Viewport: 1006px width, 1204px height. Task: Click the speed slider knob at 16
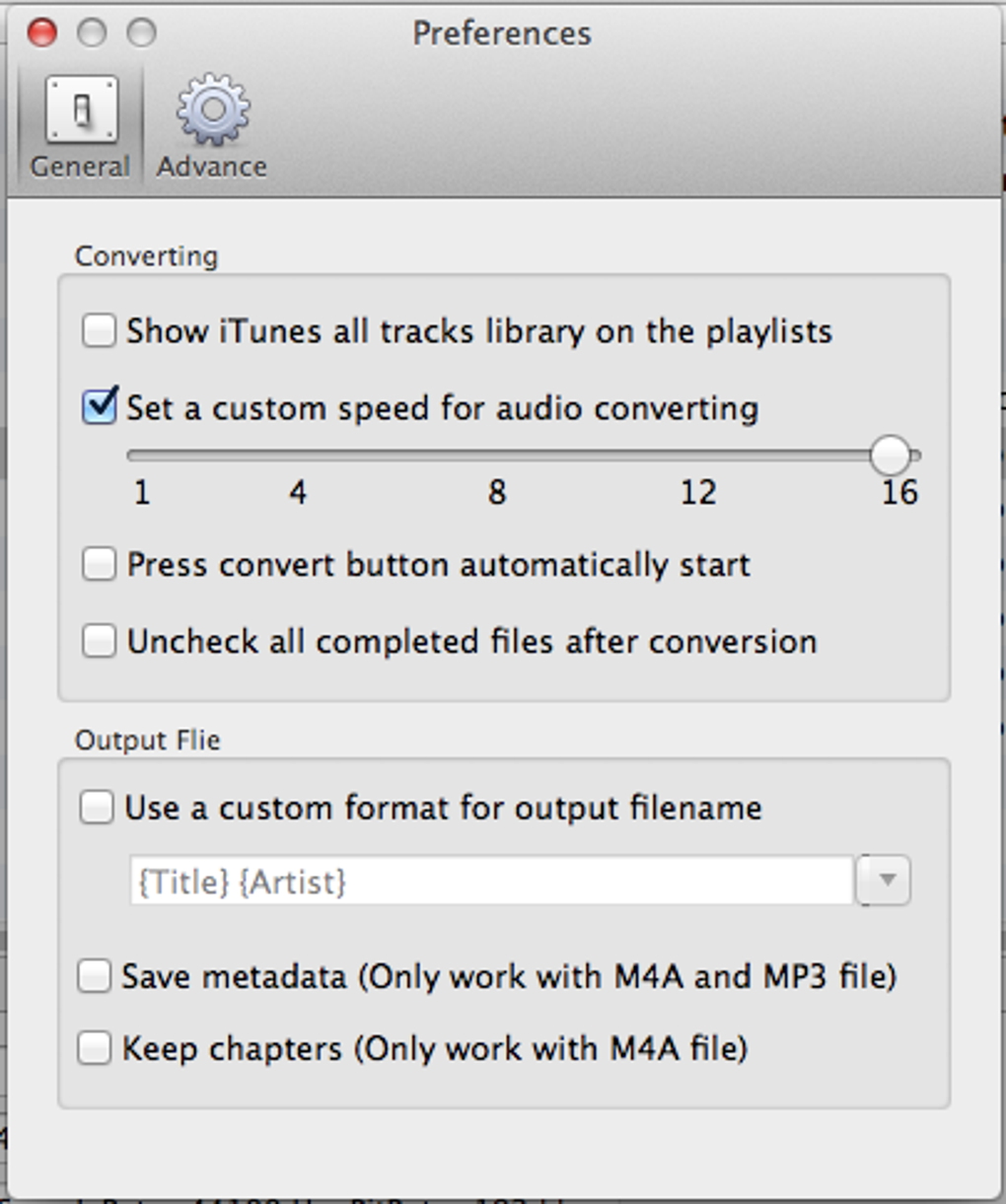[x=891, y=456]
